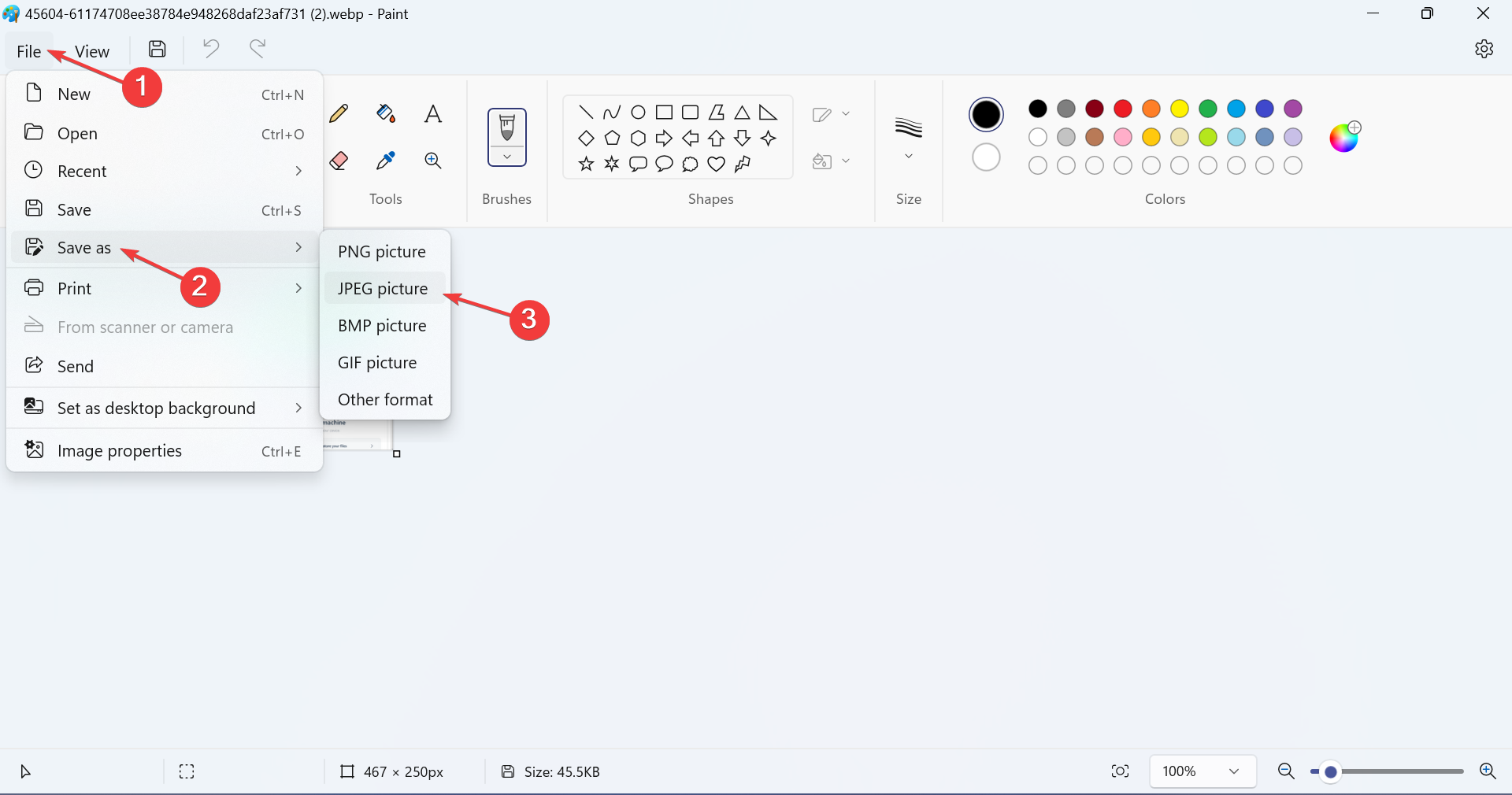Choose JPEG picture from Save as submenu
1512x795 pixels.
point(383,289)
